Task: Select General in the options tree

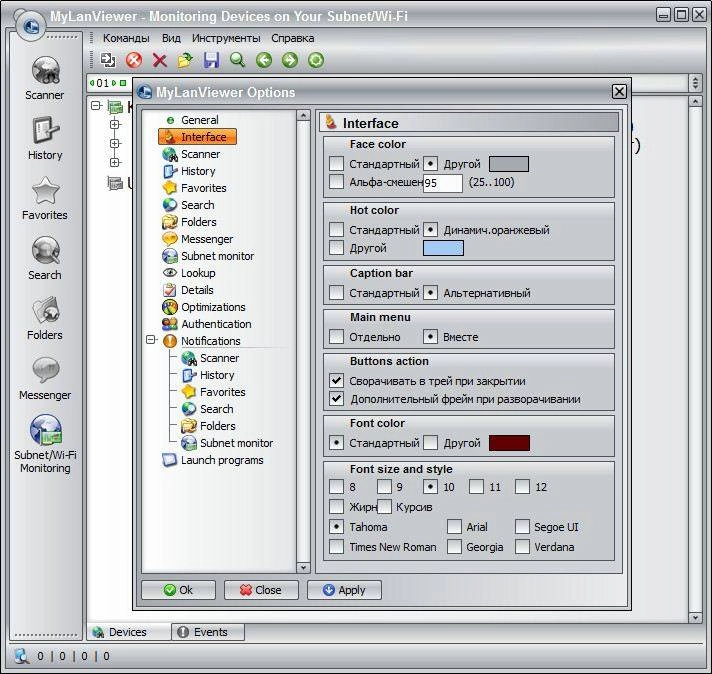Action: tap(192, 120)
